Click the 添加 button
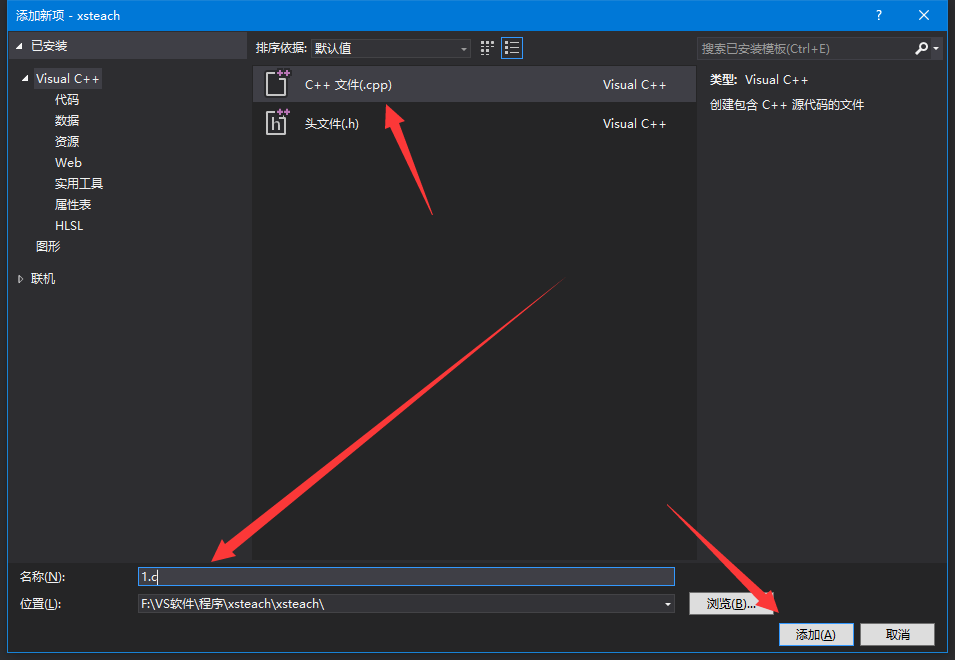The image size is (955, 660). [x=815, y=635]
